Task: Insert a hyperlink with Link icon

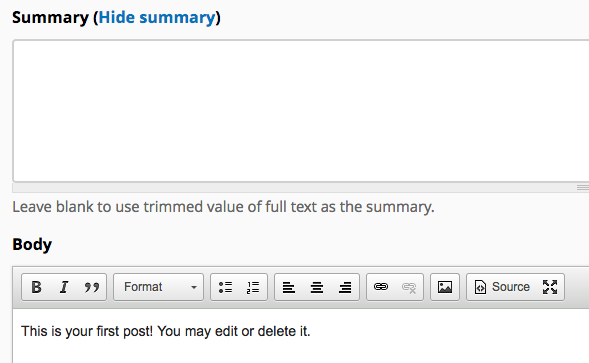Action: [x=381, y=287]
